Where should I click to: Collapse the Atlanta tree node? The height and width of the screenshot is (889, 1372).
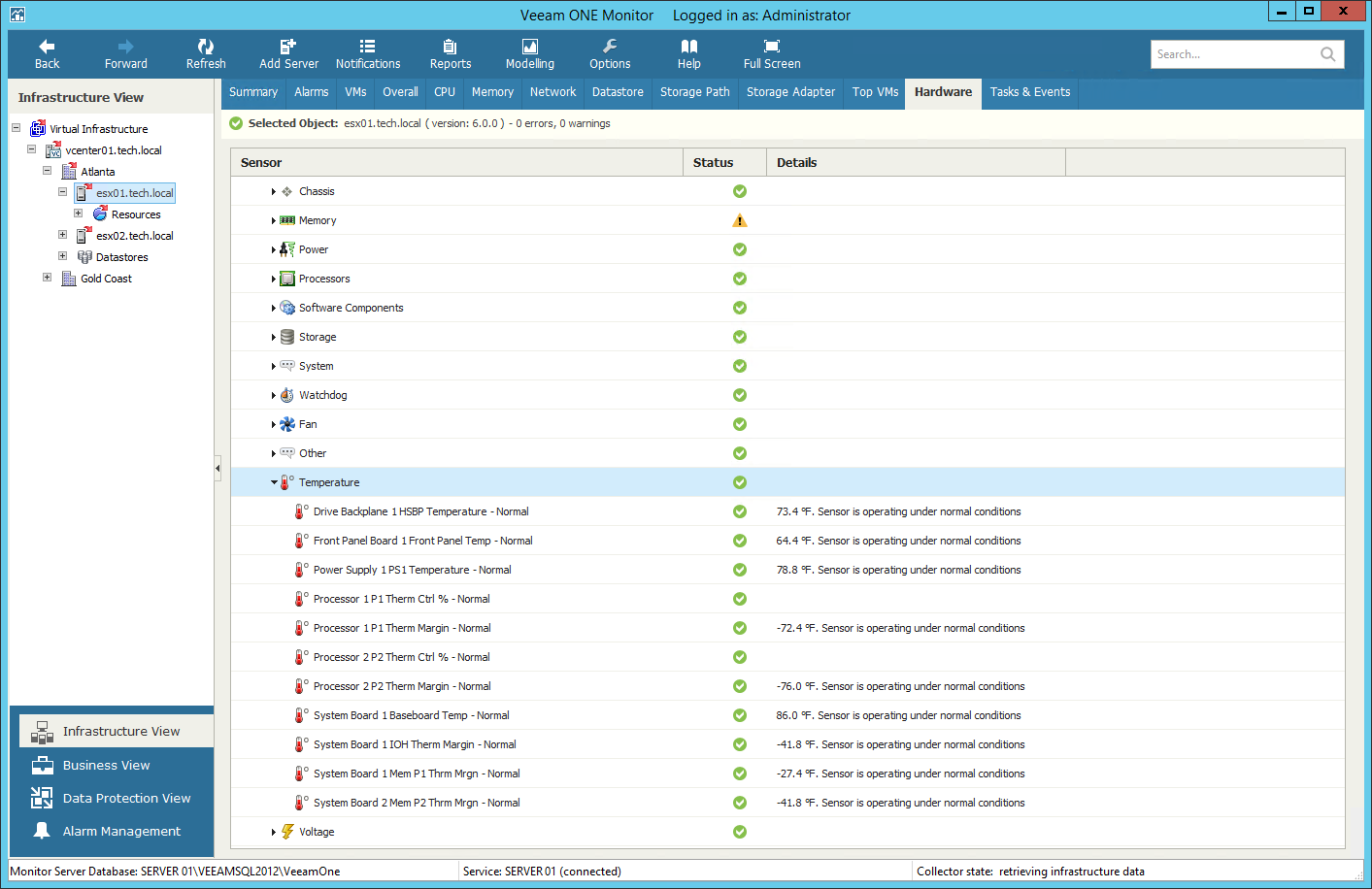tap(47, 171)
